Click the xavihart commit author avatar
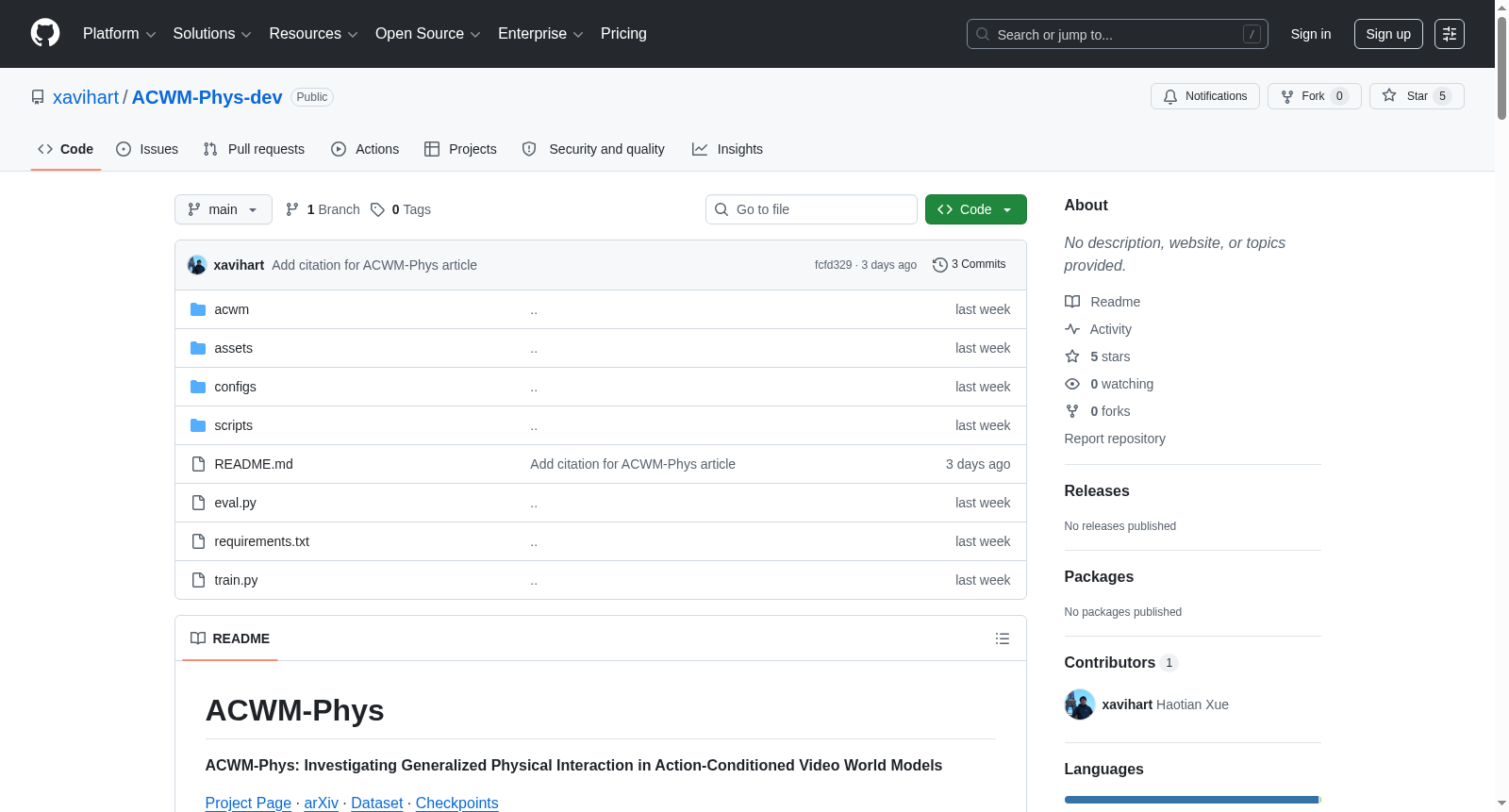The width and height of the screenshot is (1509, 812). tap(197, 265)
